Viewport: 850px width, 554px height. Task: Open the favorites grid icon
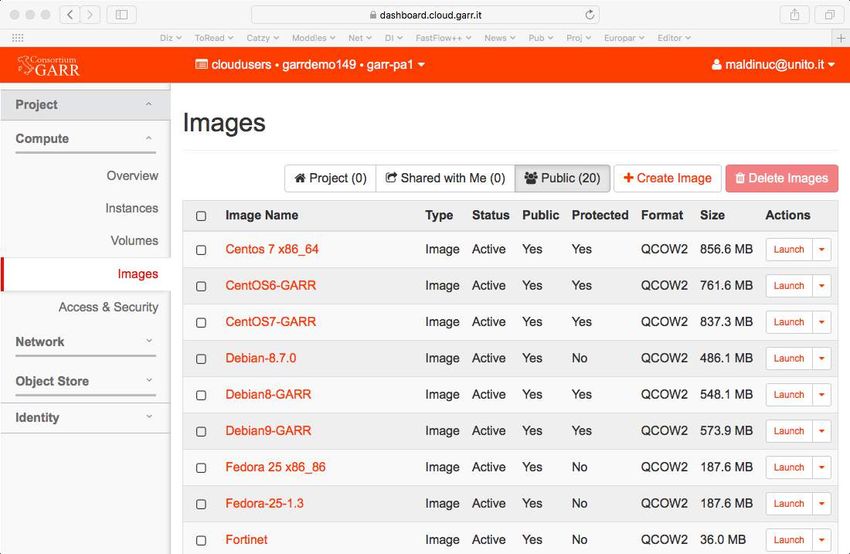[17, 38]
